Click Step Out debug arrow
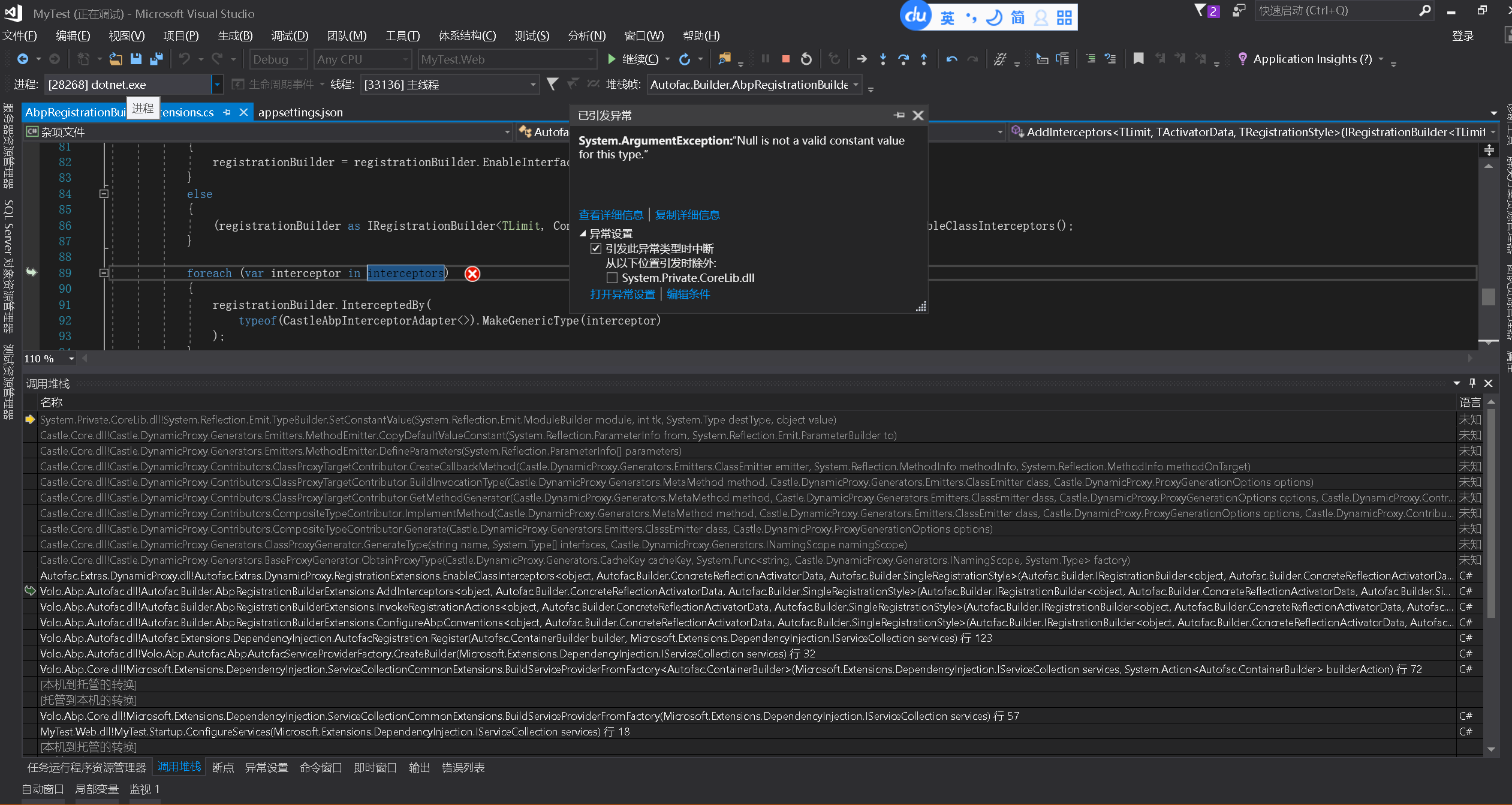1512x805 pixels. click(924, 59)
